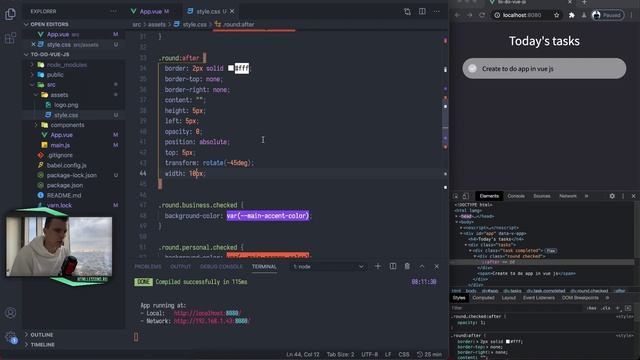Open the Event Listeners tab in DevTools
Screen dimensions: 640x360
pos(538,298)
